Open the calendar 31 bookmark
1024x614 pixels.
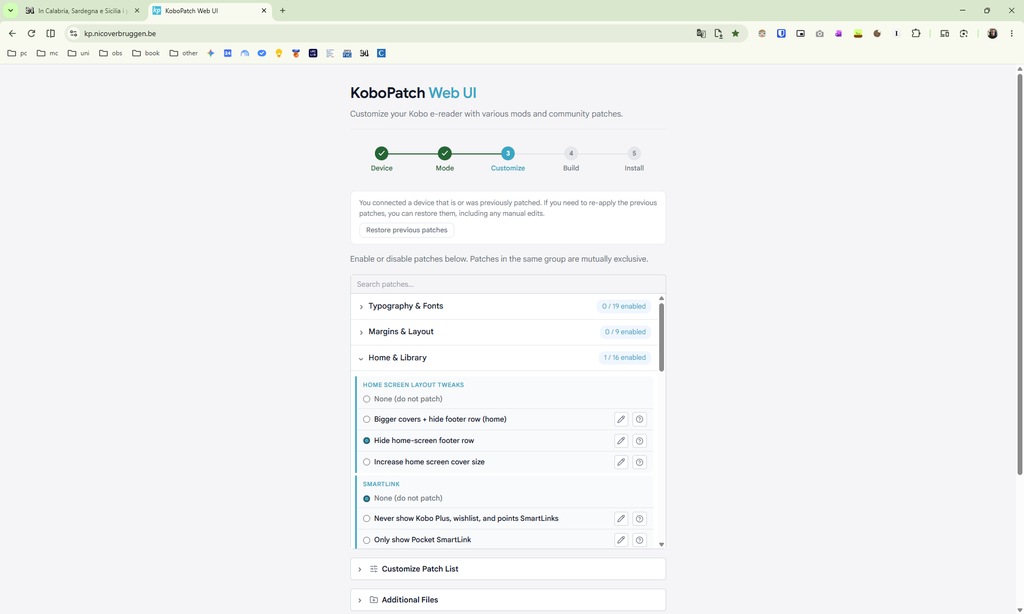[227, 53]
